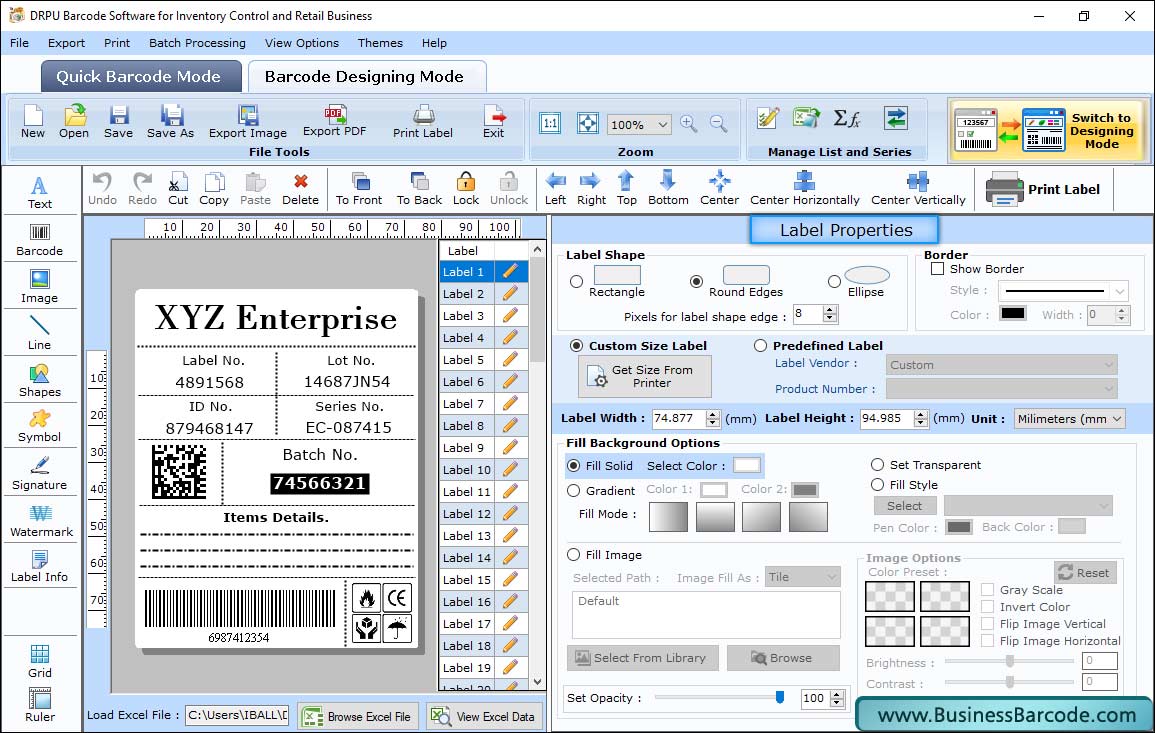Screen dimensions: 1155x733
Task: Enable the Show Border checkbox
Action: point(938,269)
